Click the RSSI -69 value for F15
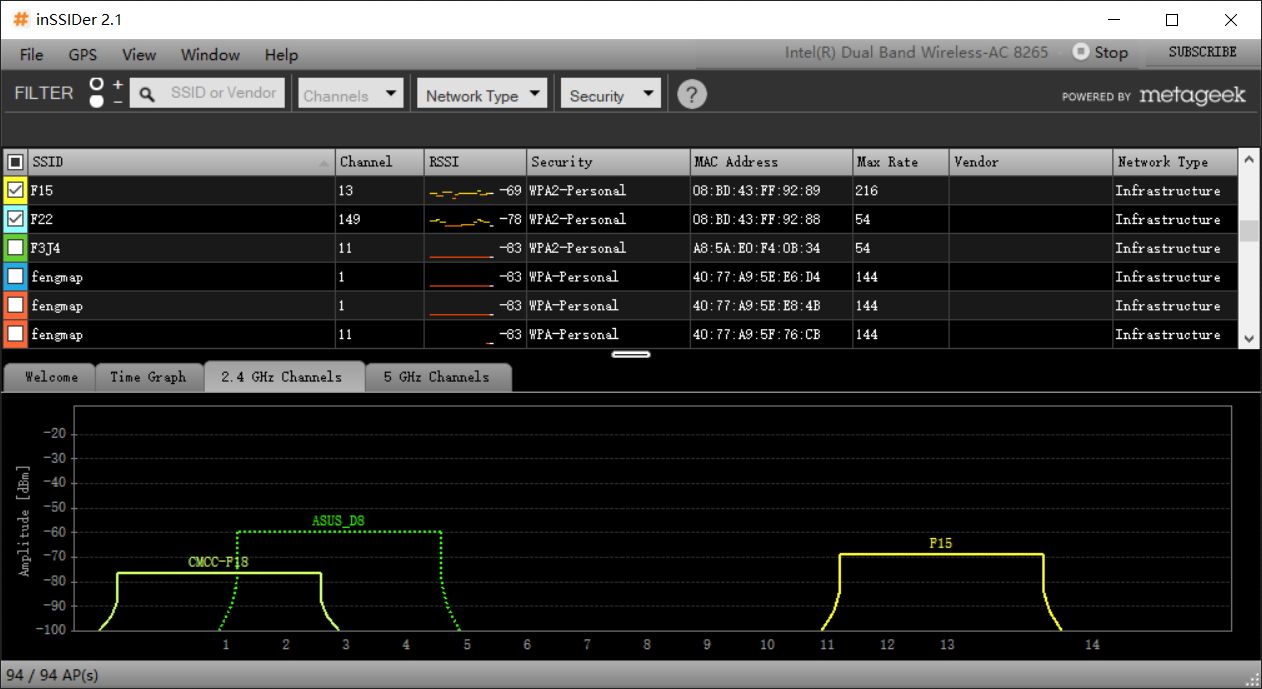The image size is (1262, 689). [511, 190]
